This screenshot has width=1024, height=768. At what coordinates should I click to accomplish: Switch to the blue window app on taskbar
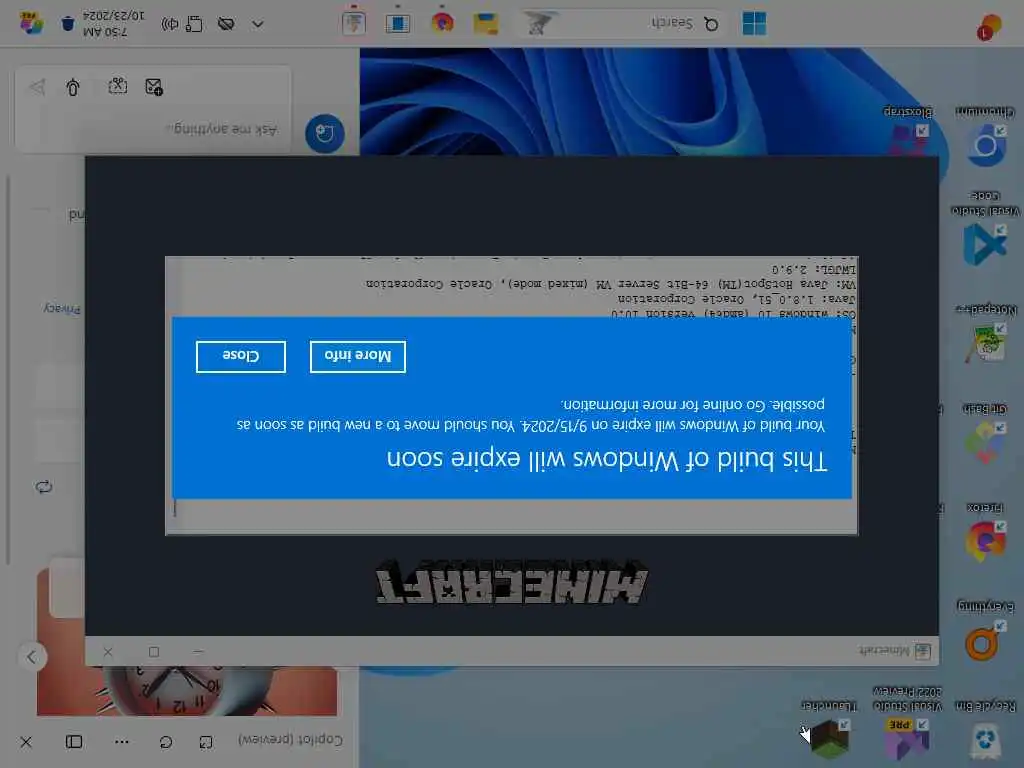tap(398, 24)
